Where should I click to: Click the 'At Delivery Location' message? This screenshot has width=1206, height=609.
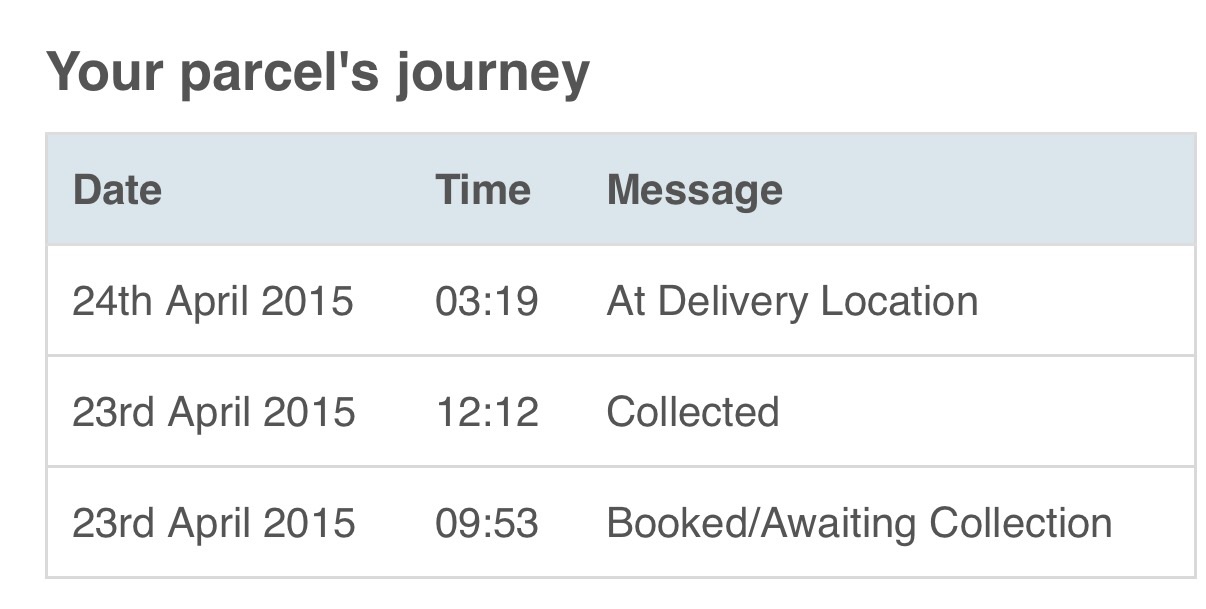coord(792,301)
